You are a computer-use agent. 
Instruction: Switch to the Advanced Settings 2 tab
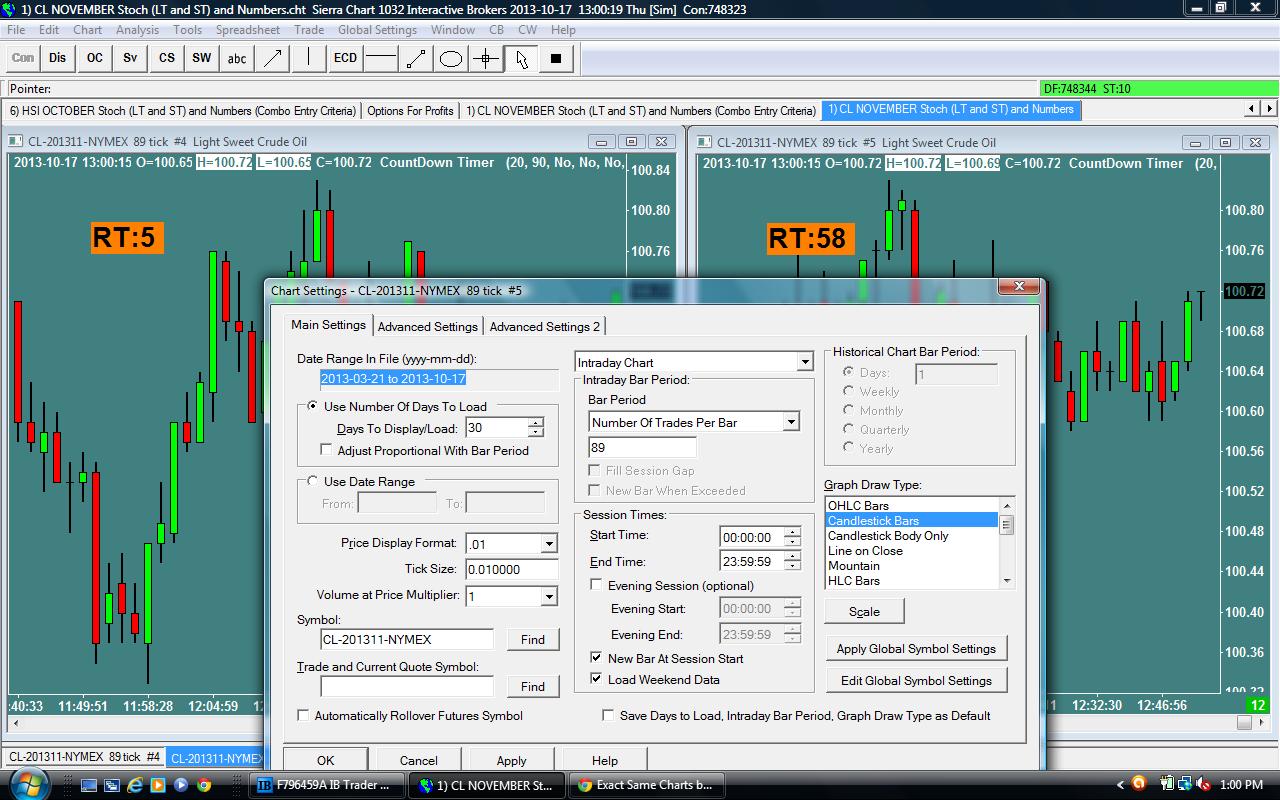[544, 326]
